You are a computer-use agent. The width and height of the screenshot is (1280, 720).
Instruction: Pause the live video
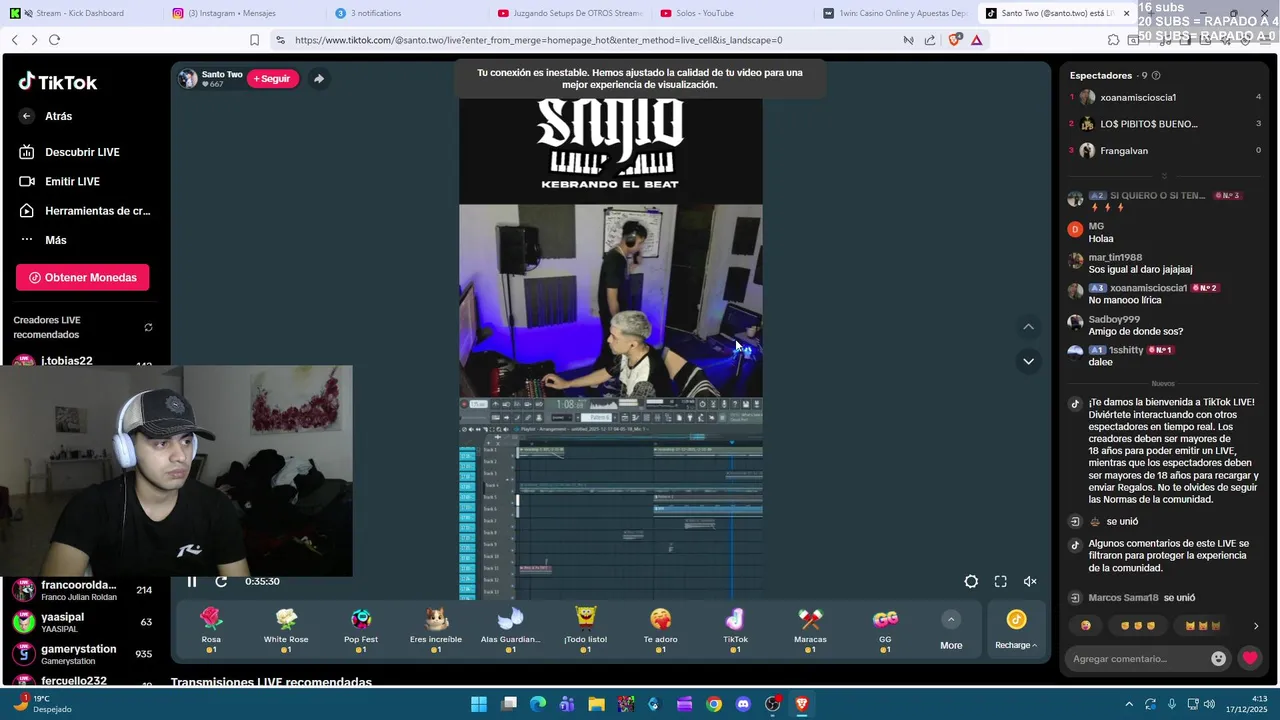point(192,581)
